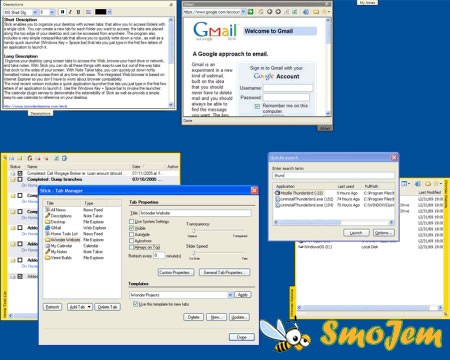Click the General Tab Properties button

[x=224, y=272]
